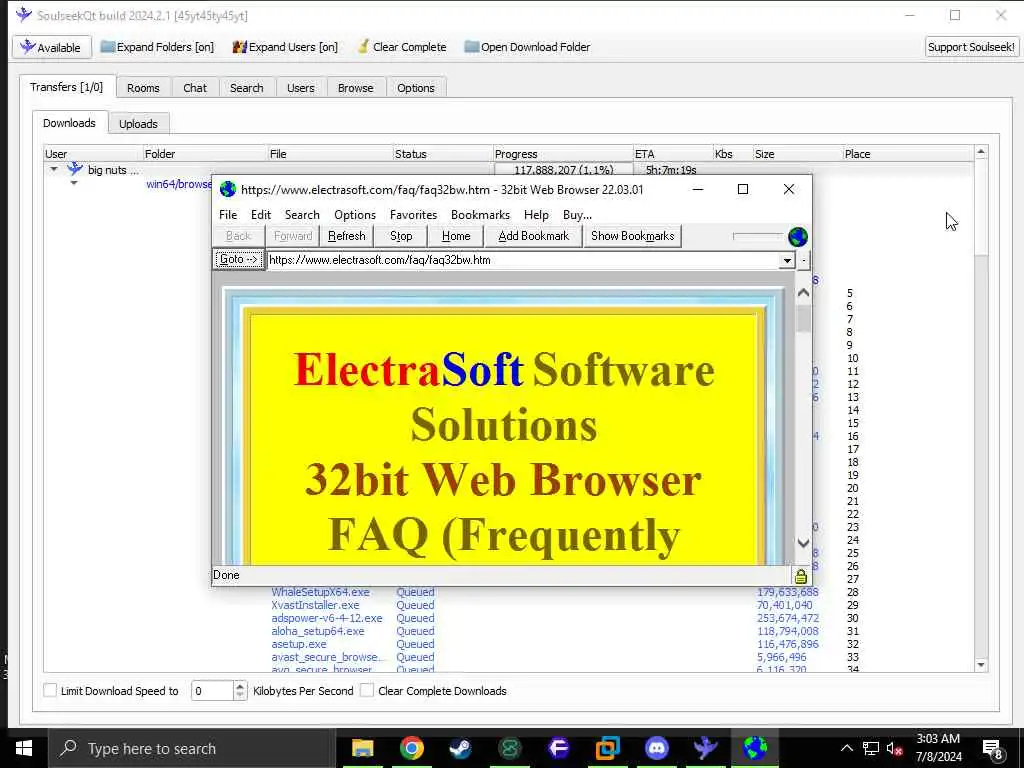1024x768 pixels.
Task: Click the Clear Complete broom button
Action: click(402, 47)
